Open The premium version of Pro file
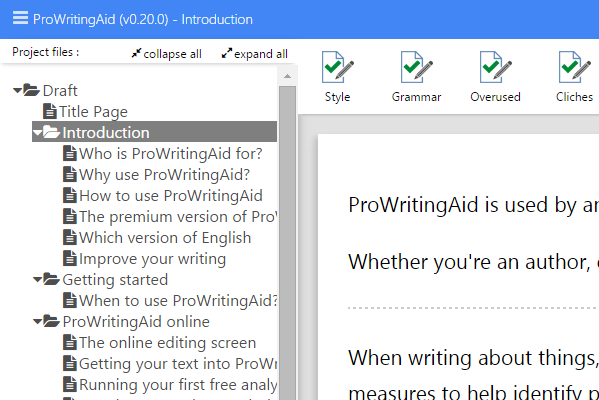This screenshot has width=599, height=400. click(x=178, y=217)
